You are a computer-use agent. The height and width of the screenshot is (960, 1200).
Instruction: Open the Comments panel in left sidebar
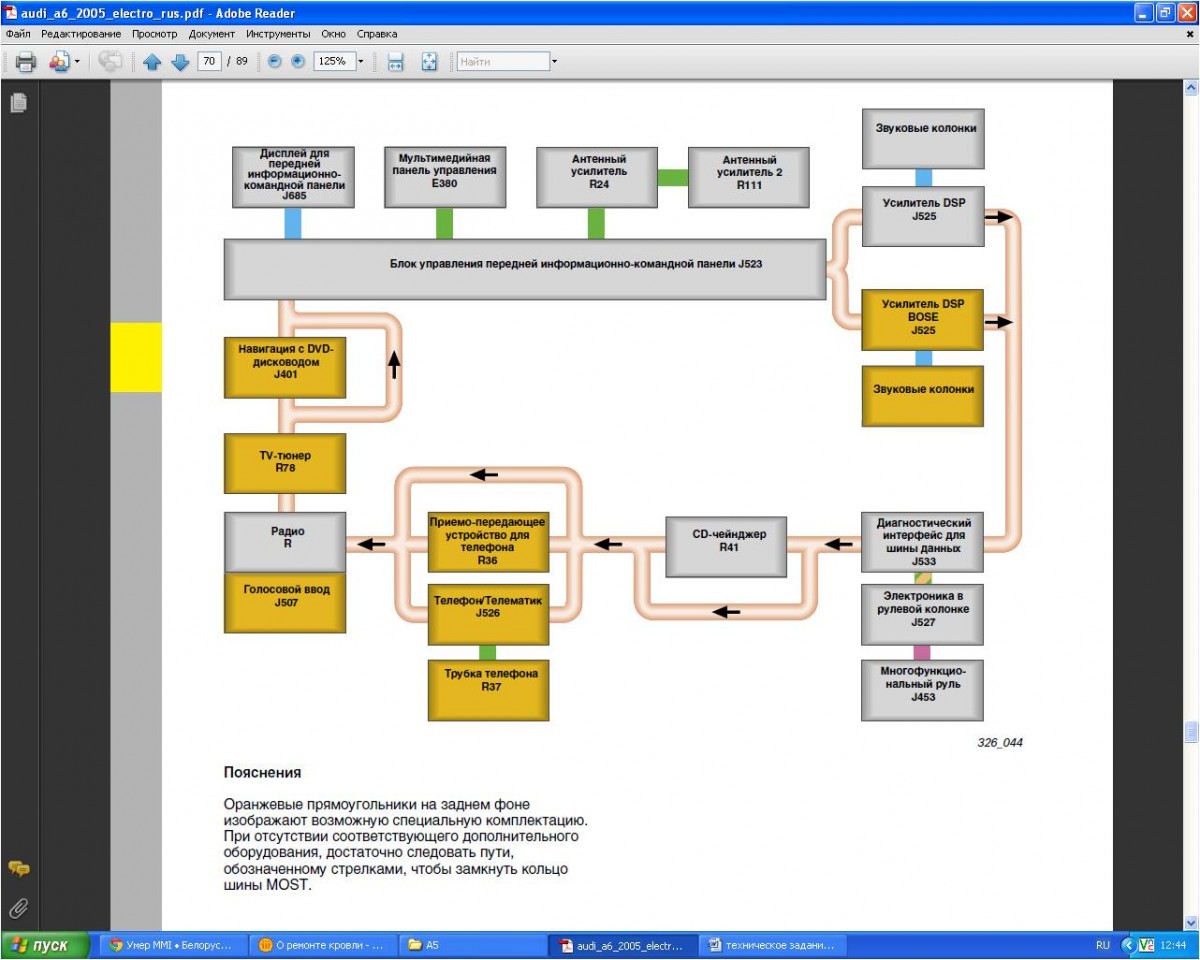(18, 868)
